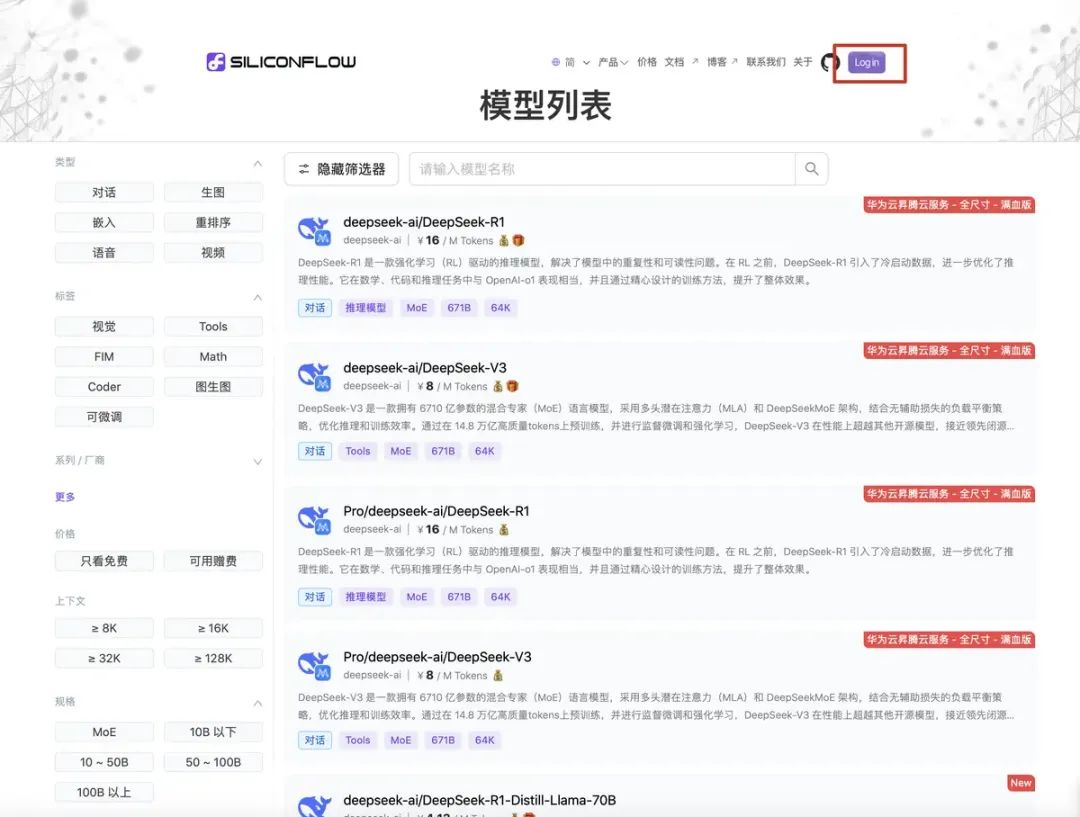This screenshot has width=1080, height=817.
Task: Open the Pro/deepseek-ai/DeepSeek-V3 model title
Action: click(437, 657)
